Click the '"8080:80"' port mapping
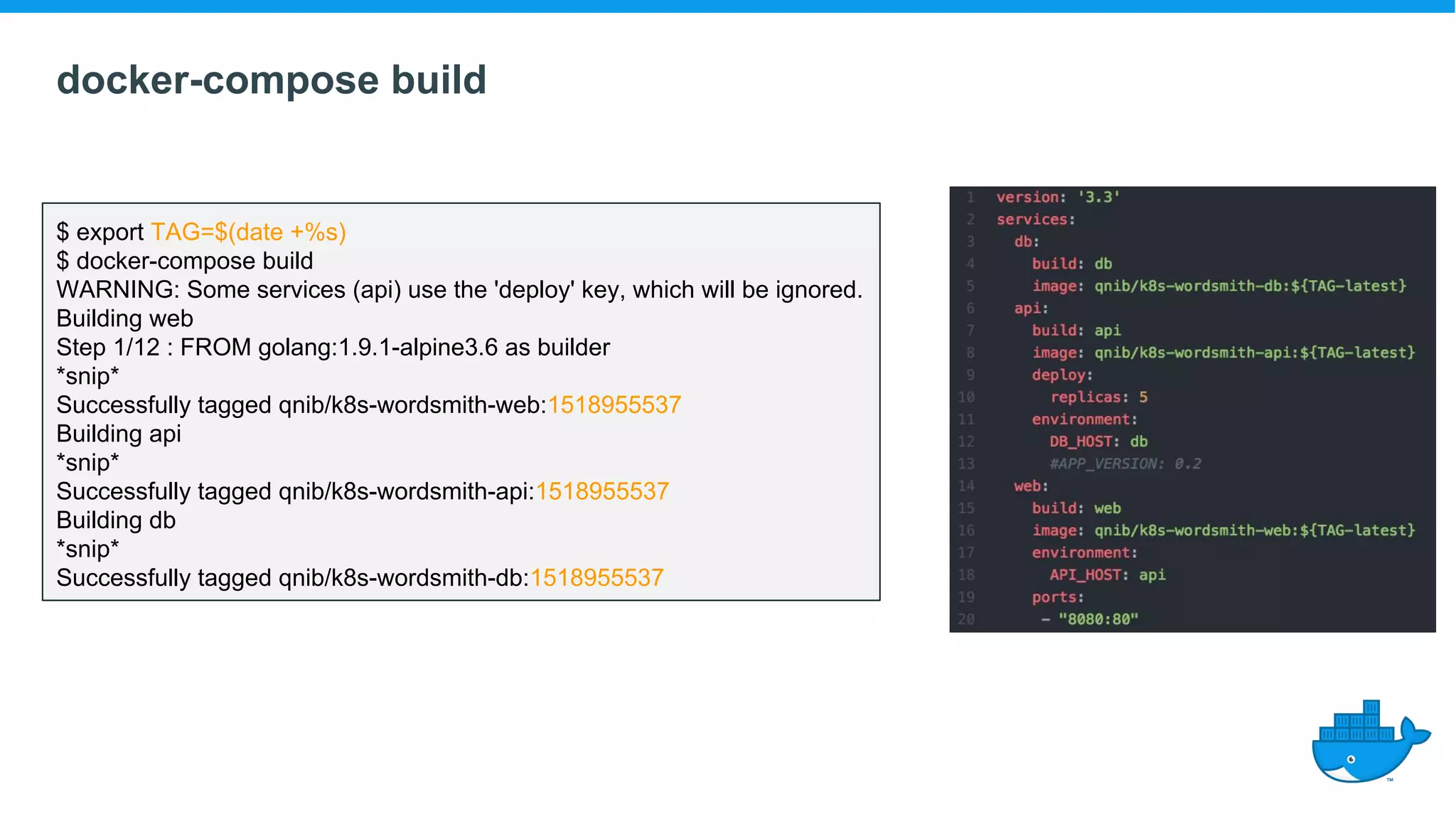 pyautogui.click(x=1098, y=619)
